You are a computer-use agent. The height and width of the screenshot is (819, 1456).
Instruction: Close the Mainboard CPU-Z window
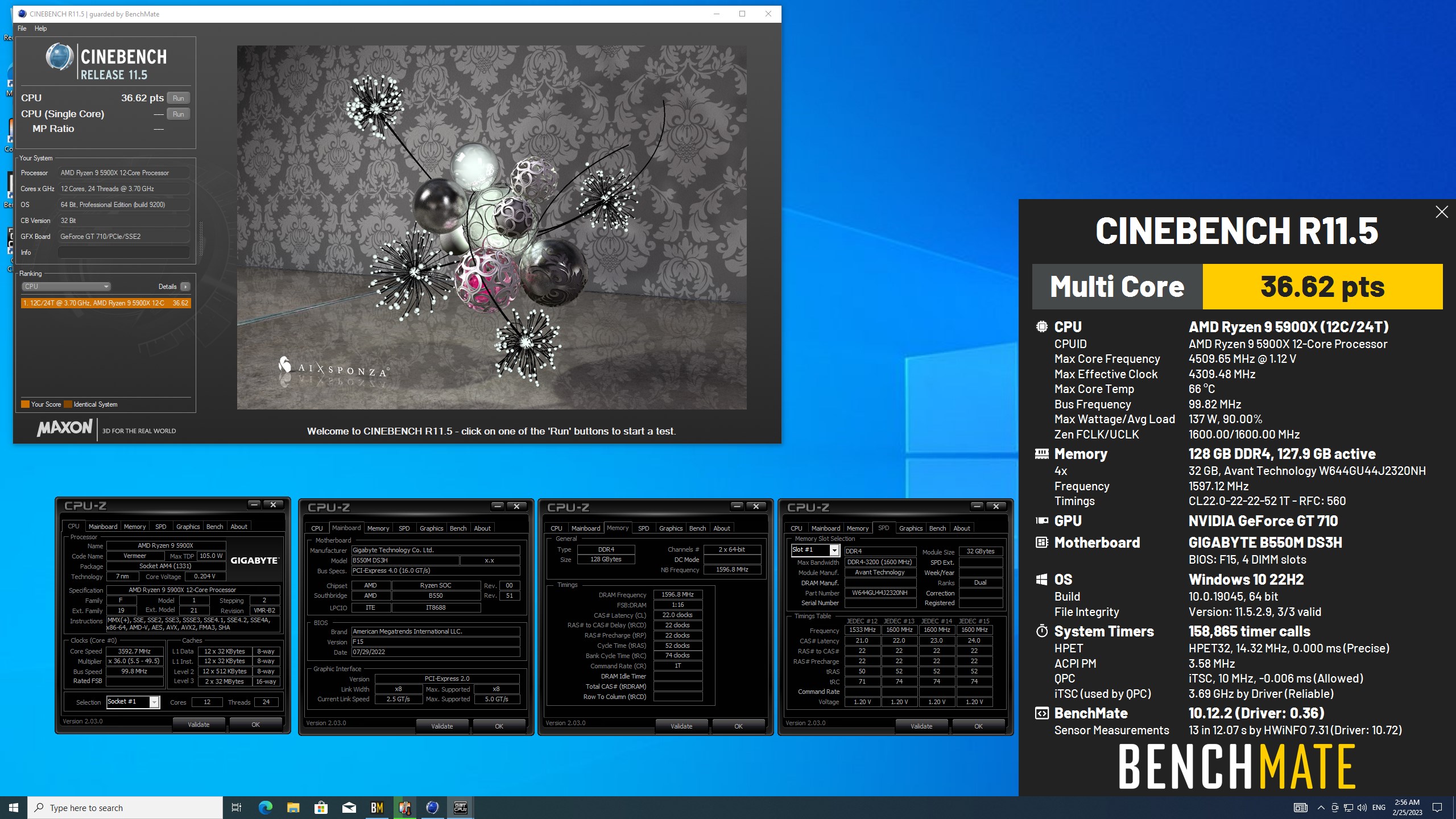(x=516, y=506)
